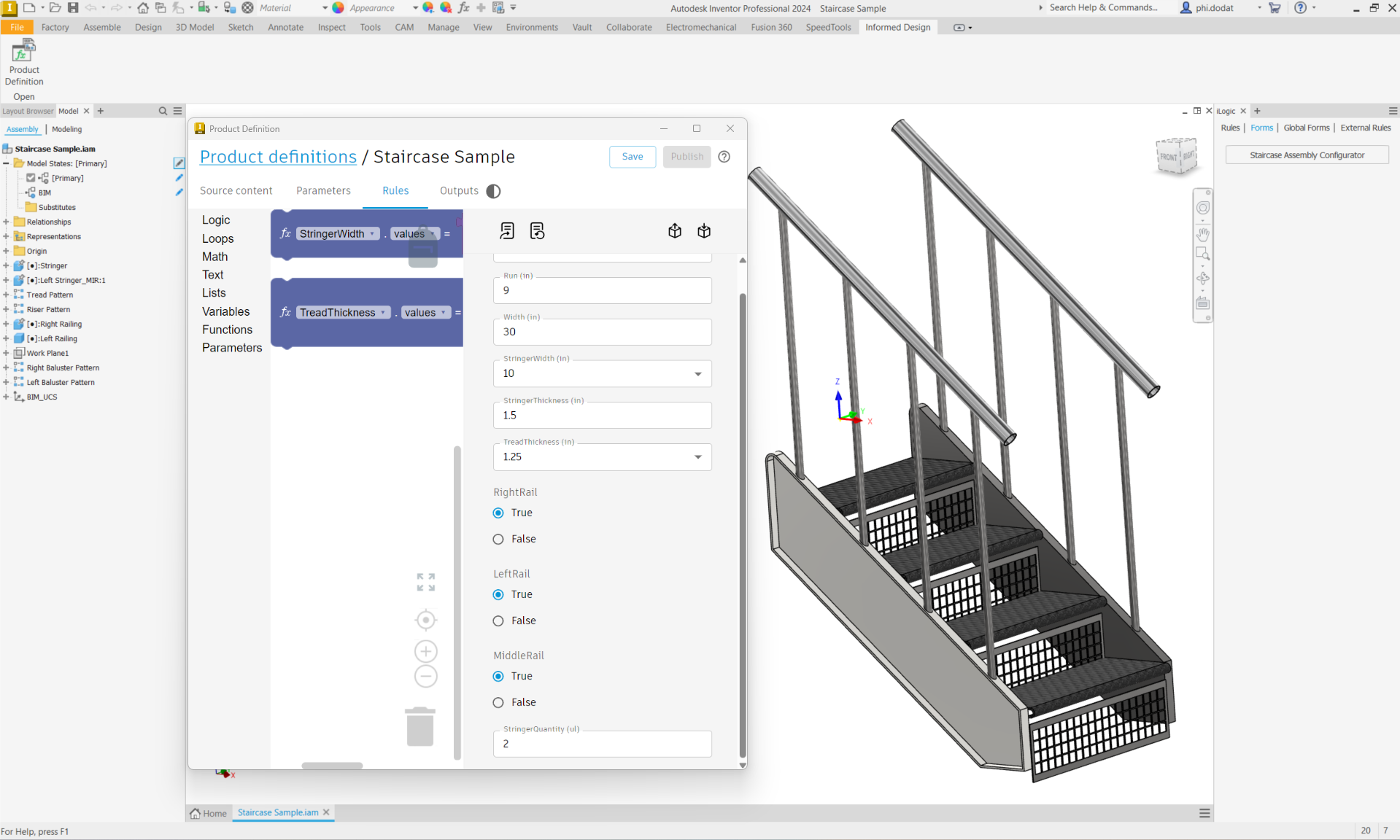Expand the Right Baluster Pattern node
1400x840 pixels.
(6, 367)
